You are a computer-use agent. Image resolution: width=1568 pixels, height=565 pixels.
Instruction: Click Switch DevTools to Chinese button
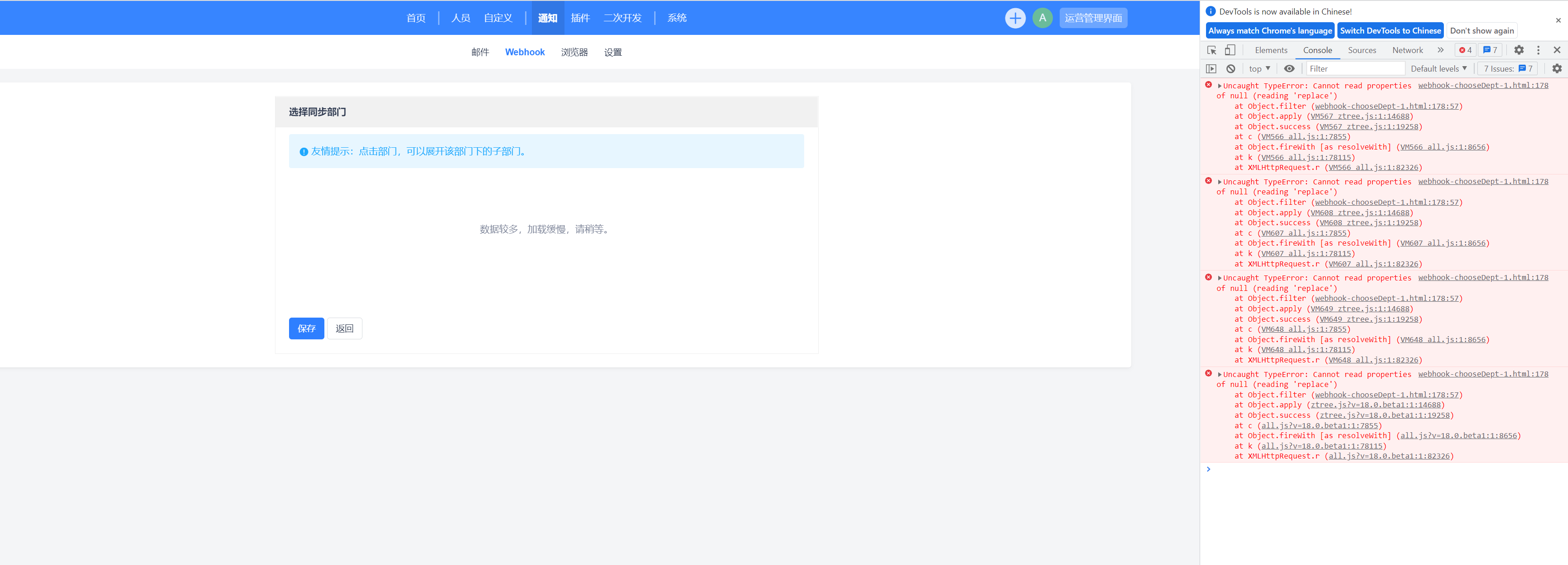coord(1390,30)
